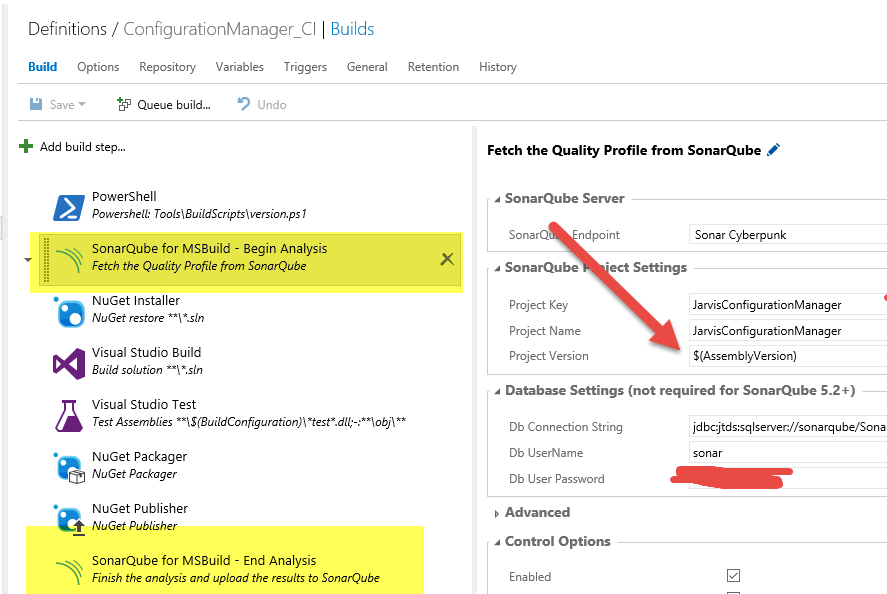Expand the Advanced section

tap(497, 513)
